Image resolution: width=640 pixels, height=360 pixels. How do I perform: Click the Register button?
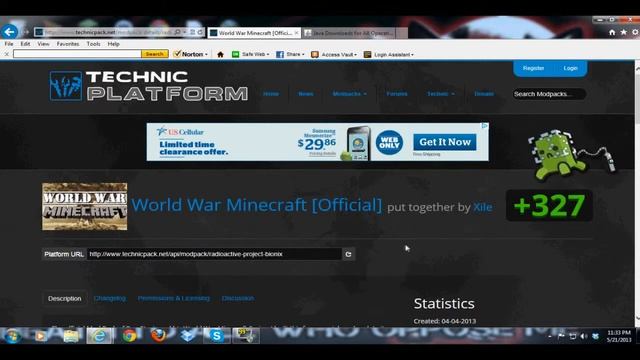pos(533,68)
